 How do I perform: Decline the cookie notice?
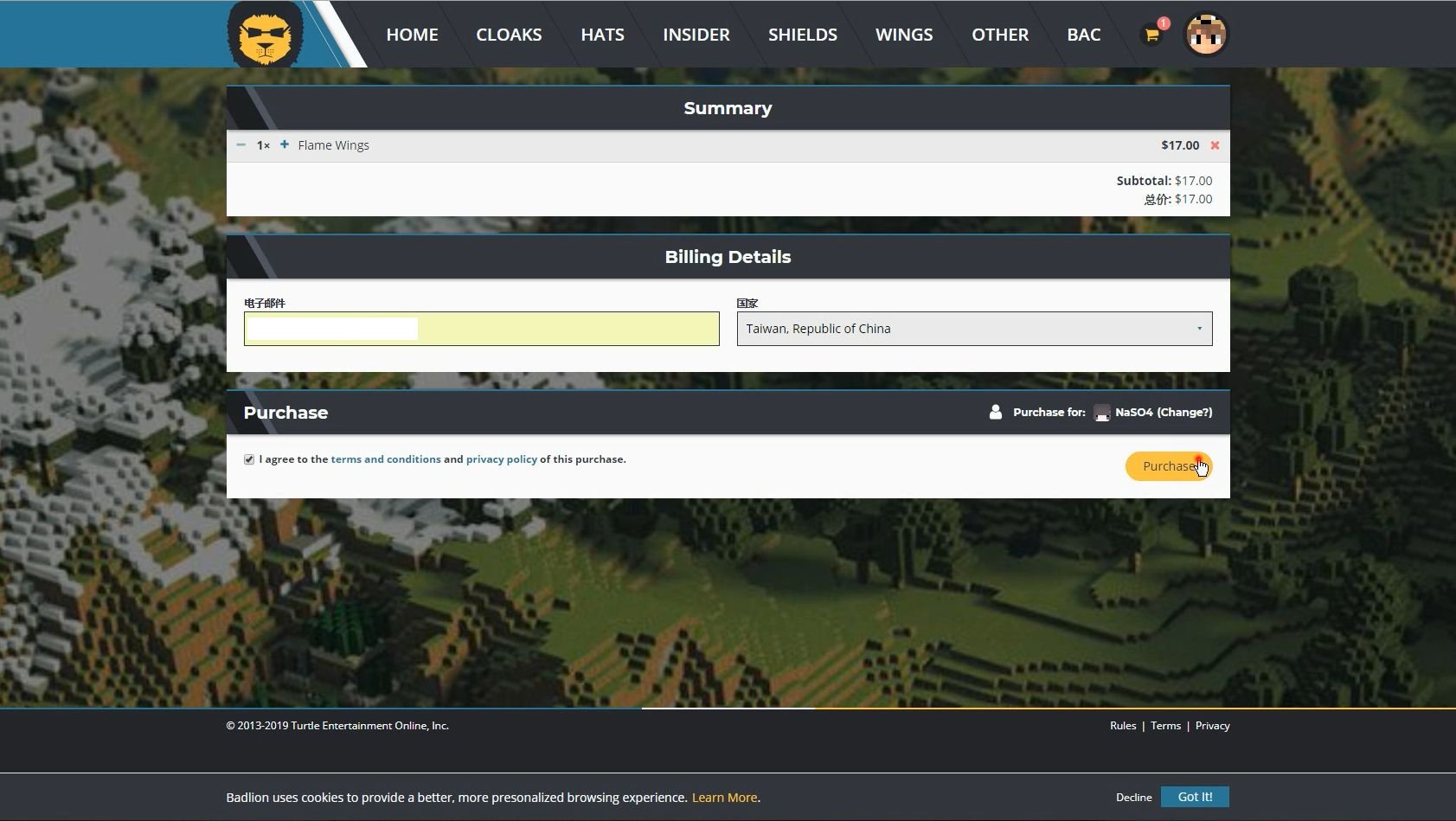pyautogui.click(x=1133, y=798)
